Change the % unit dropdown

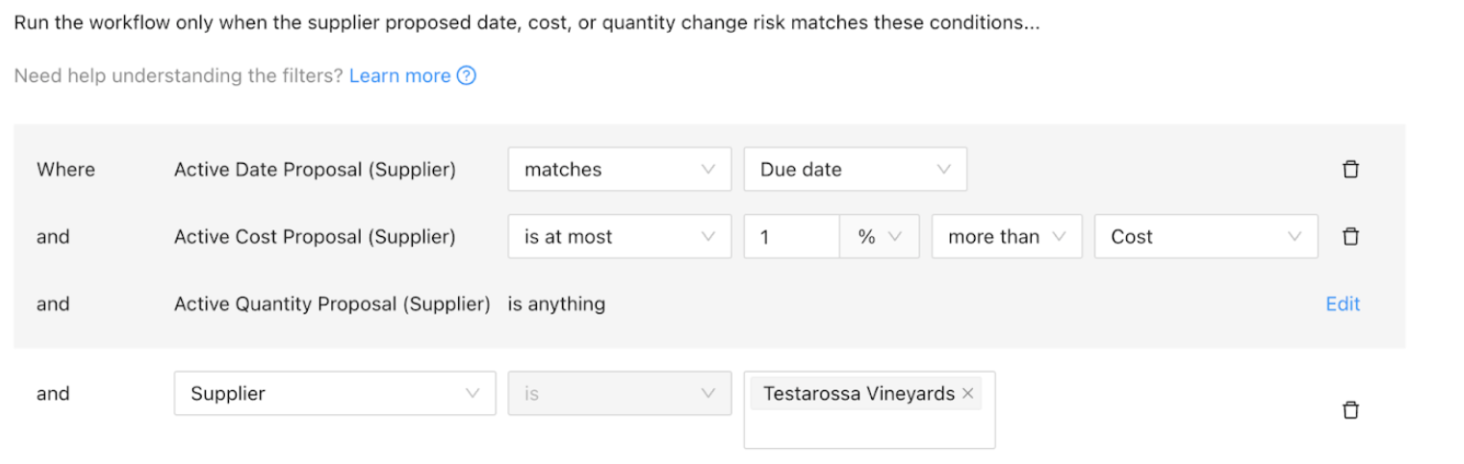point(880,237)
